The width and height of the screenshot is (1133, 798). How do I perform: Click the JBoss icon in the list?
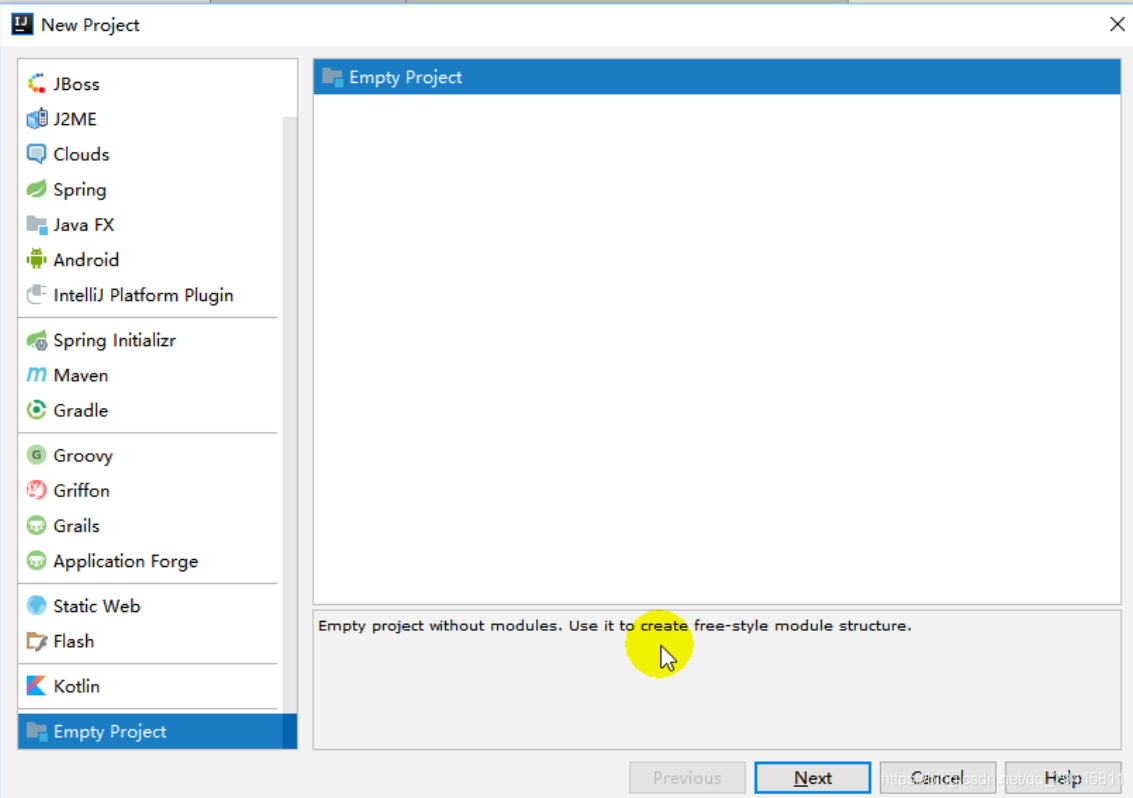pos(36,84)
